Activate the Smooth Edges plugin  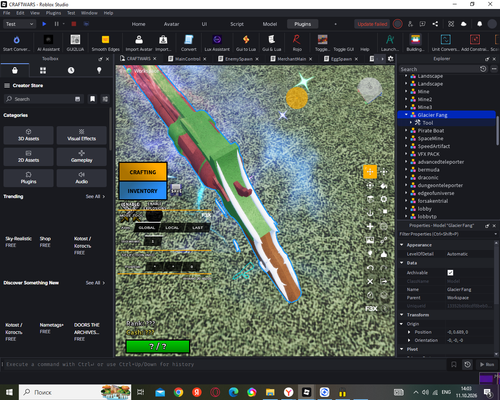(x=105, y=43)
